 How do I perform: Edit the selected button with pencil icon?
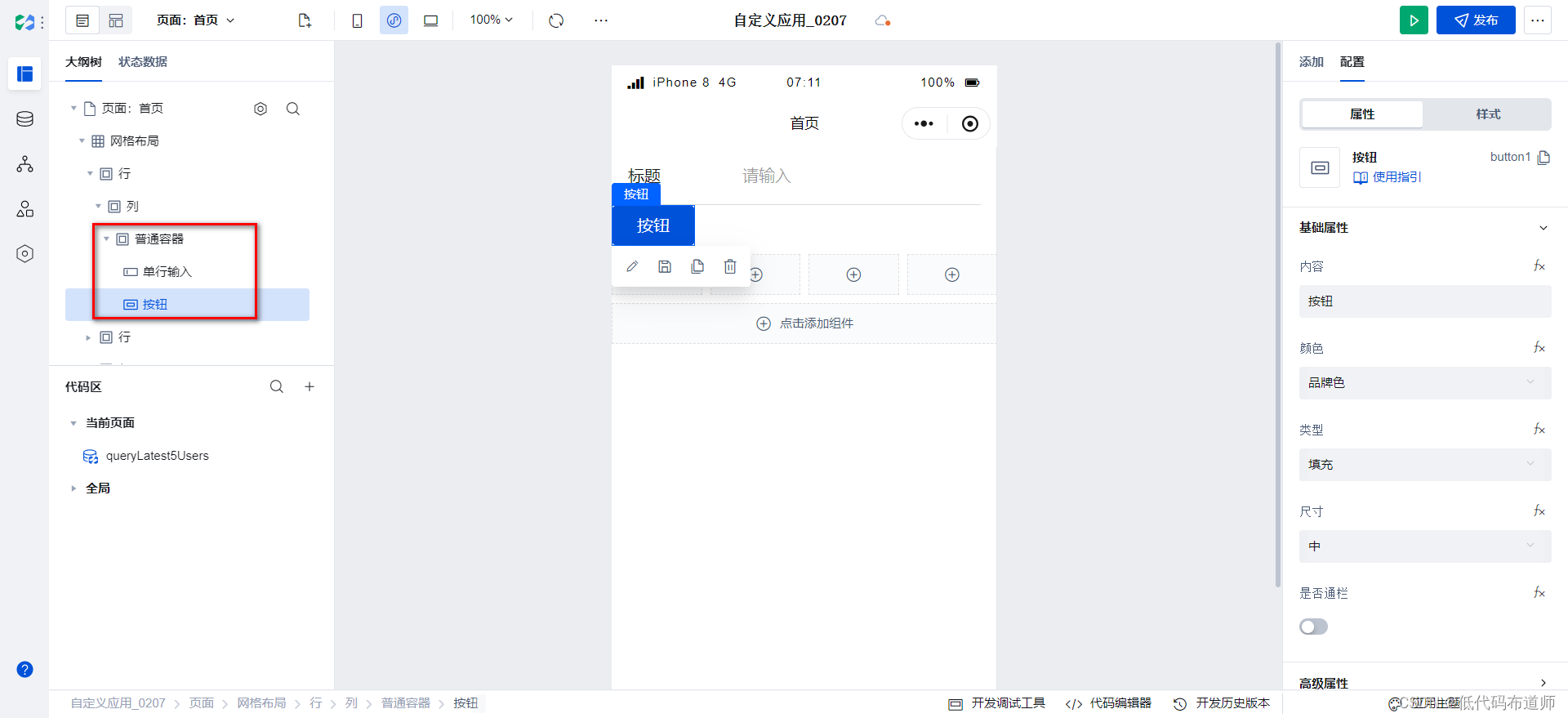[632, 266]
